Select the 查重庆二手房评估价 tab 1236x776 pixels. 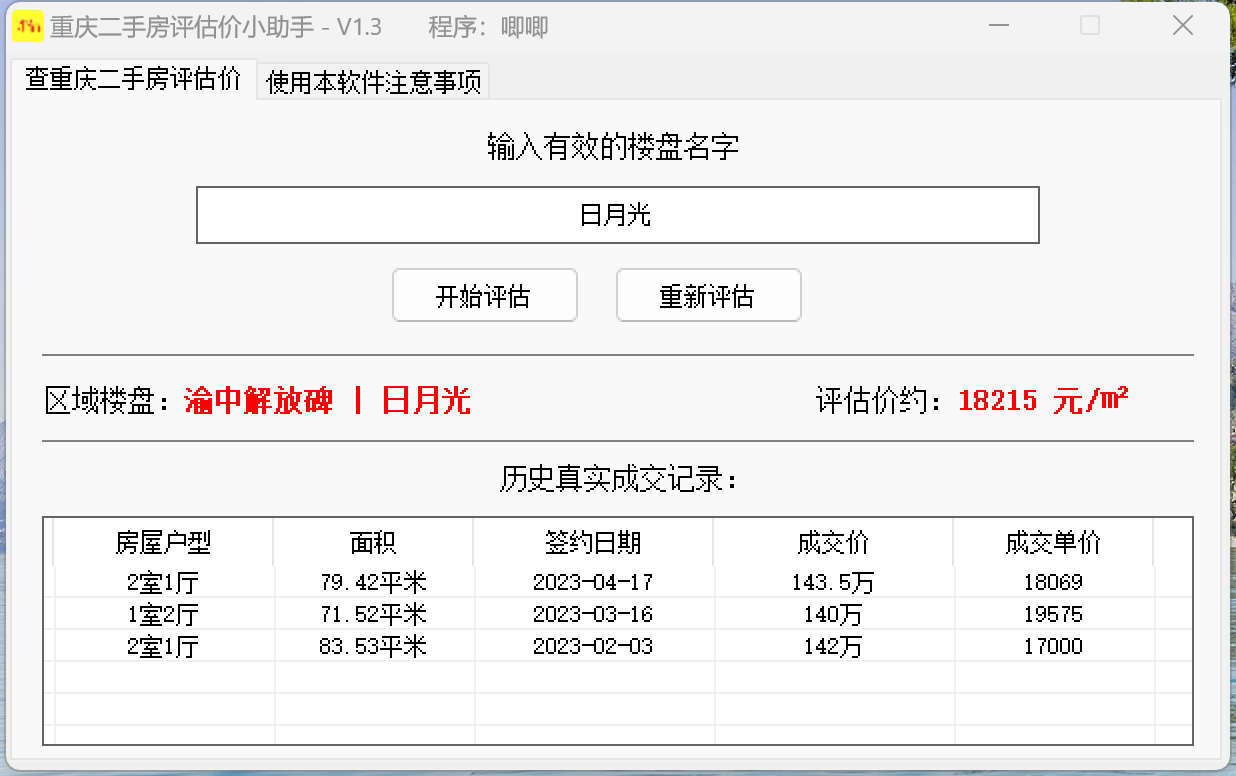133,80
